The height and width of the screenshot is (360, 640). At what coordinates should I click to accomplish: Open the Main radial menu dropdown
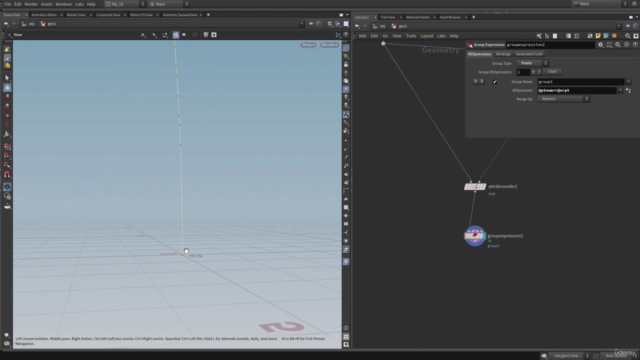pyautogui.click(x=169, y=4)
